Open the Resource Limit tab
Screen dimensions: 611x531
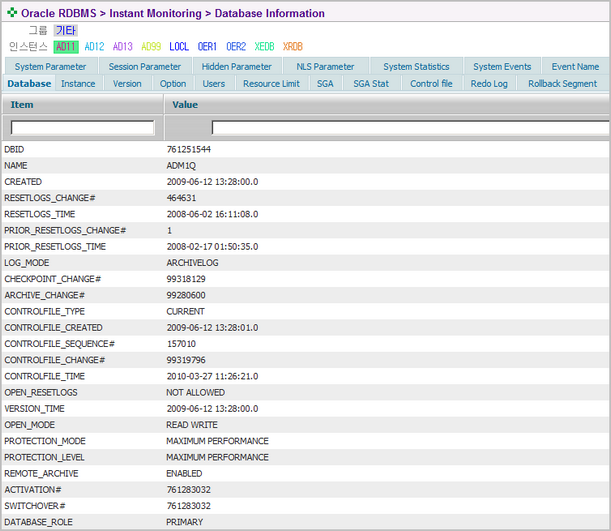[x=271, y=84]
